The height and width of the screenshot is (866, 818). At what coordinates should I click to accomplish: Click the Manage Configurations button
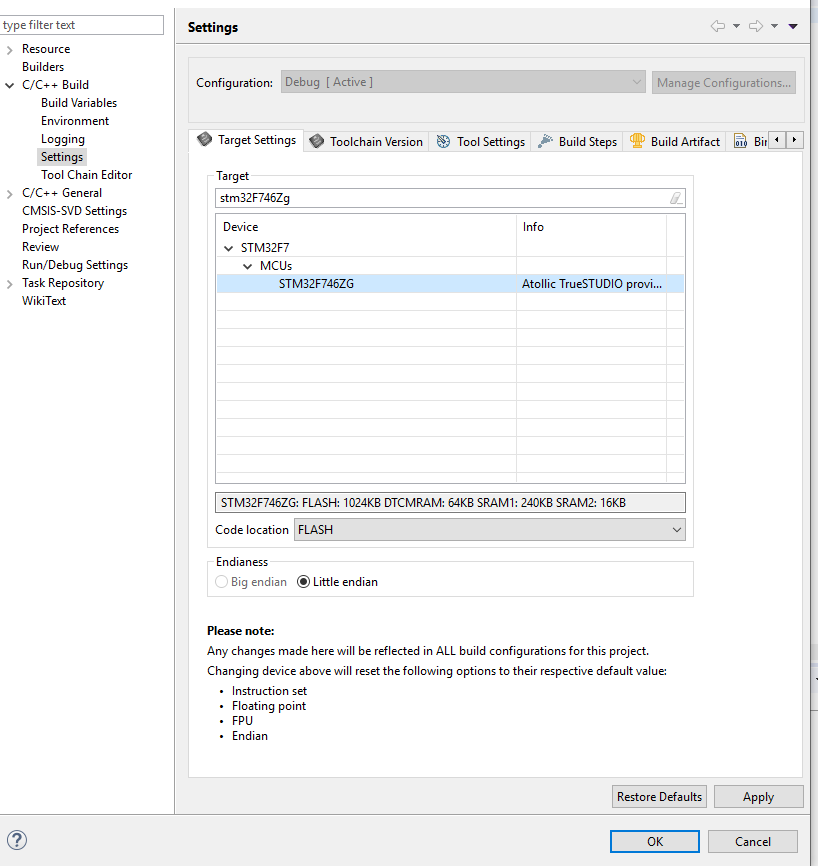click(724, 82)
